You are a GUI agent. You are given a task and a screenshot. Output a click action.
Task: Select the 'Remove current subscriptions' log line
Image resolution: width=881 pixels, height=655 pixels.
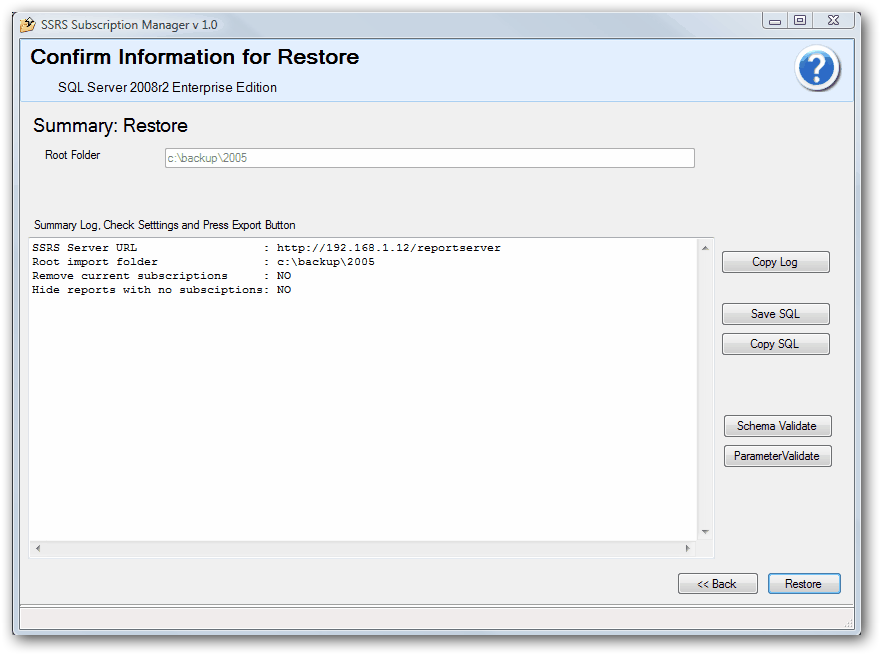click(x=162, y=276)
